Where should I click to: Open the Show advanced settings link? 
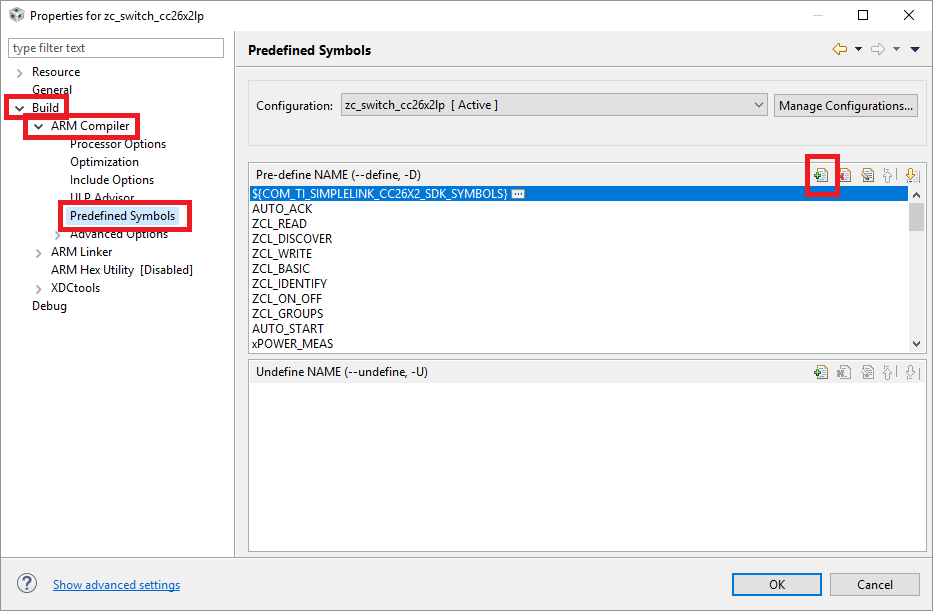tap(116, 585)
